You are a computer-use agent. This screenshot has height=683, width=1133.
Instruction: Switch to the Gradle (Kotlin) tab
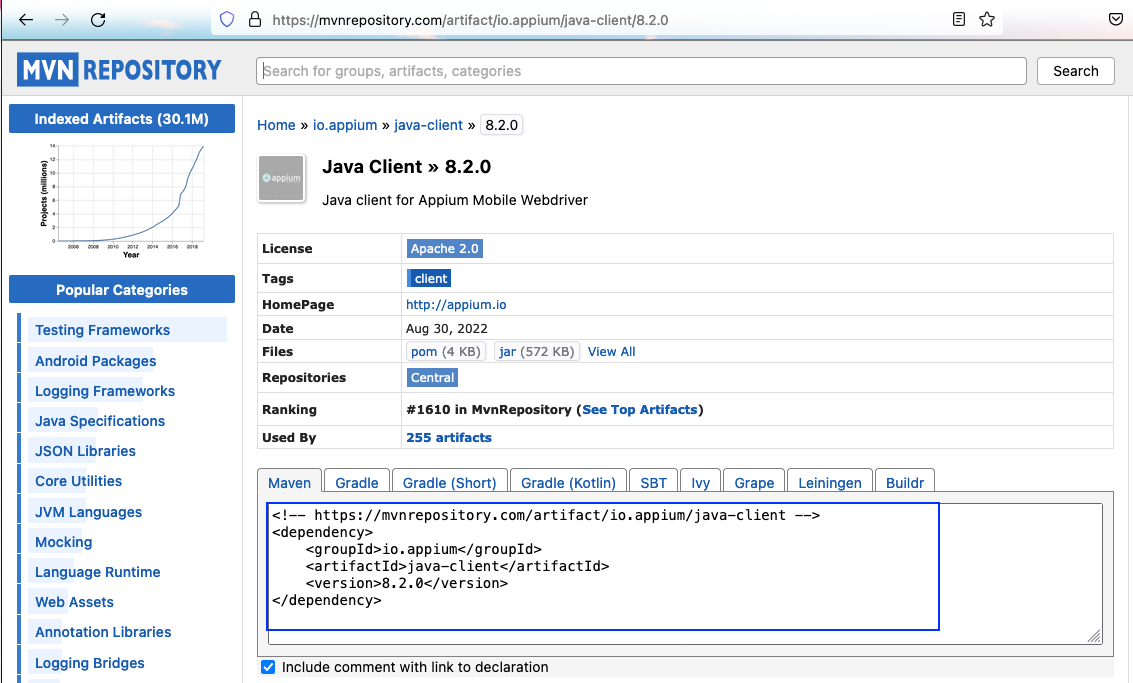coord(569,483)
